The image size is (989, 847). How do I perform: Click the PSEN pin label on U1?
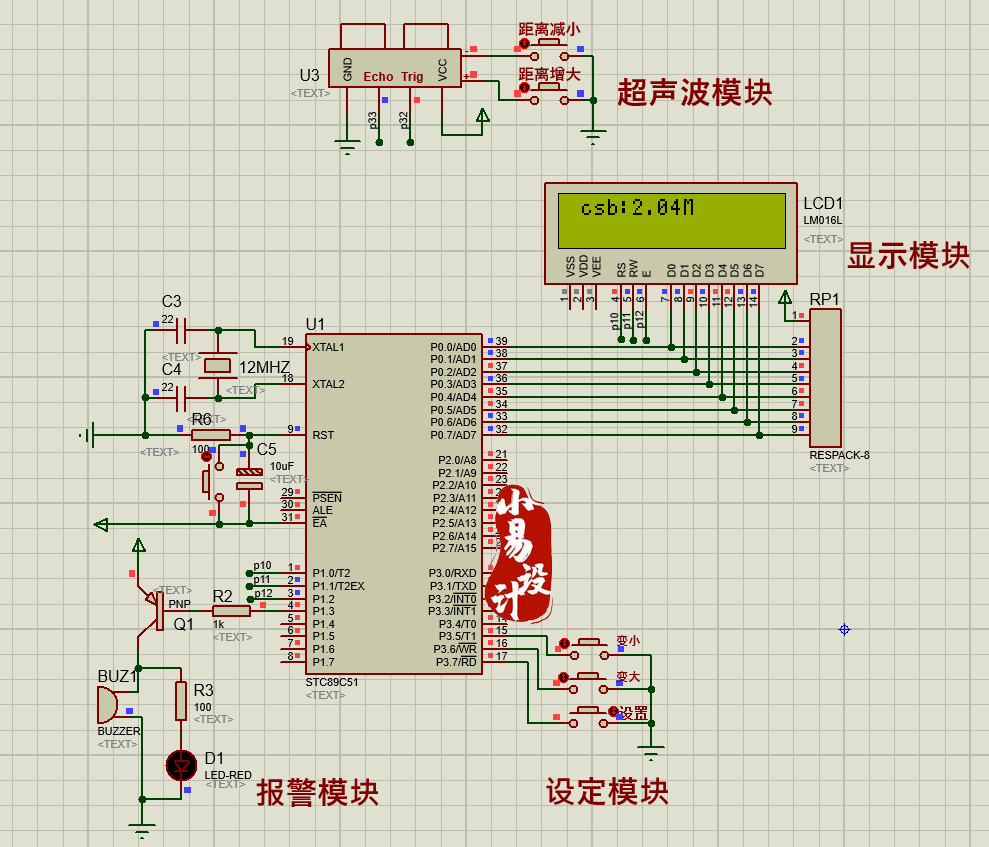[x=327, y=498]
